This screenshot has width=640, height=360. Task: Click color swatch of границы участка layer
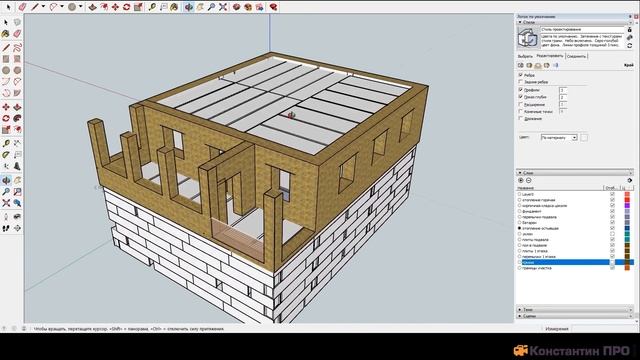pyautogui.click(x=627, y=268)
